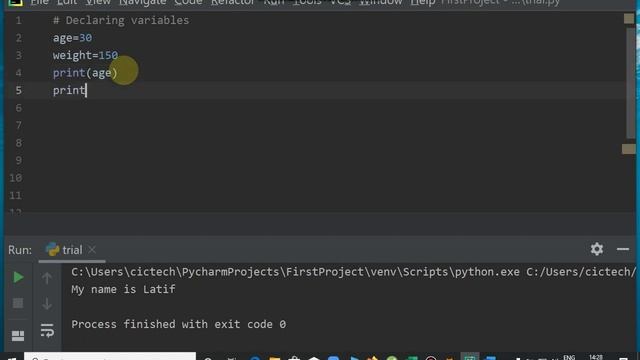
Task: Click the Stop process square icon
Action: coord(18,303)
